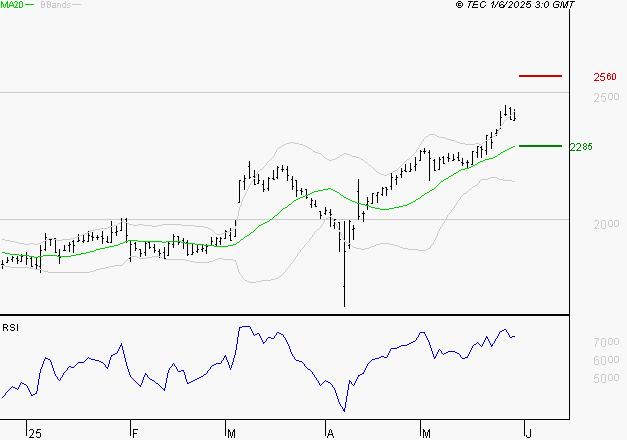Click the A month axis label

point(330,434)
